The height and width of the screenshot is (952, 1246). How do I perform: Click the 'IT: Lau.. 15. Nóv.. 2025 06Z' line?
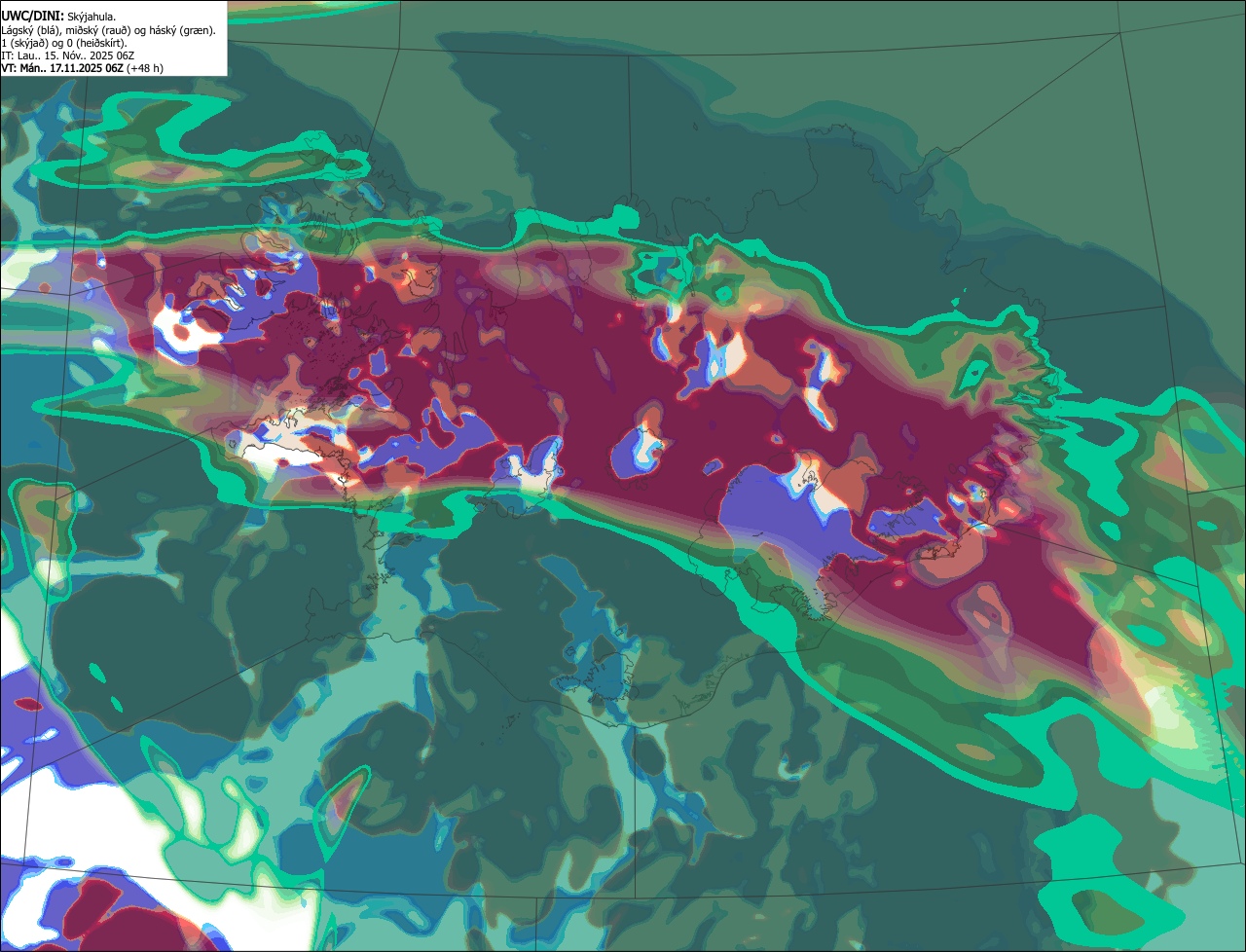[x=67, y=55]
